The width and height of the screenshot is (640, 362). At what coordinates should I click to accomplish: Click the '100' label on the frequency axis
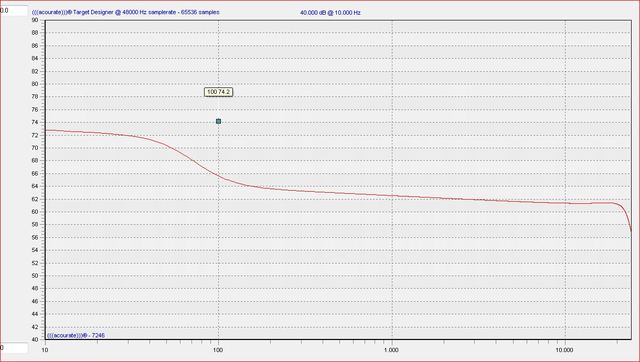(x=218, y=350)
